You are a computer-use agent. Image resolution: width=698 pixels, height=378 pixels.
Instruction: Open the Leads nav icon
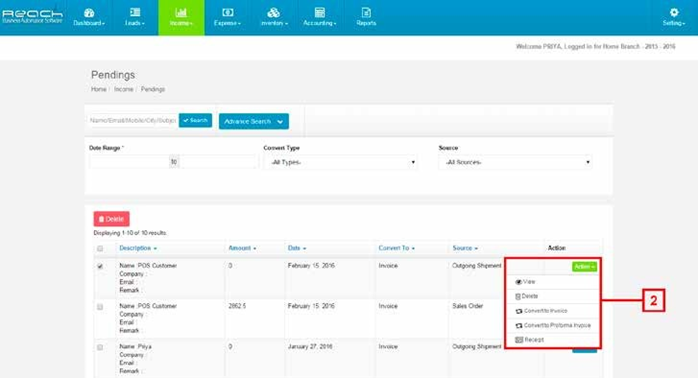point(135,12)
